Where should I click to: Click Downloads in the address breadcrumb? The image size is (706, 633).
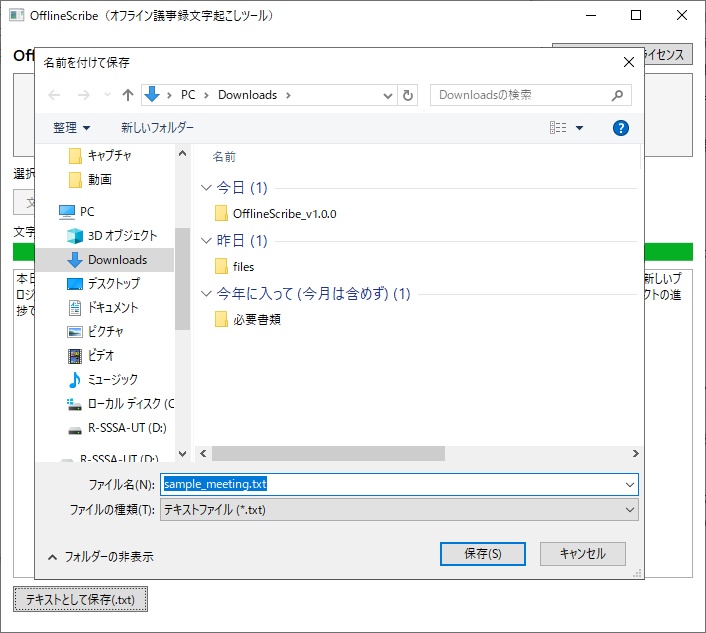tap(247, 95)
